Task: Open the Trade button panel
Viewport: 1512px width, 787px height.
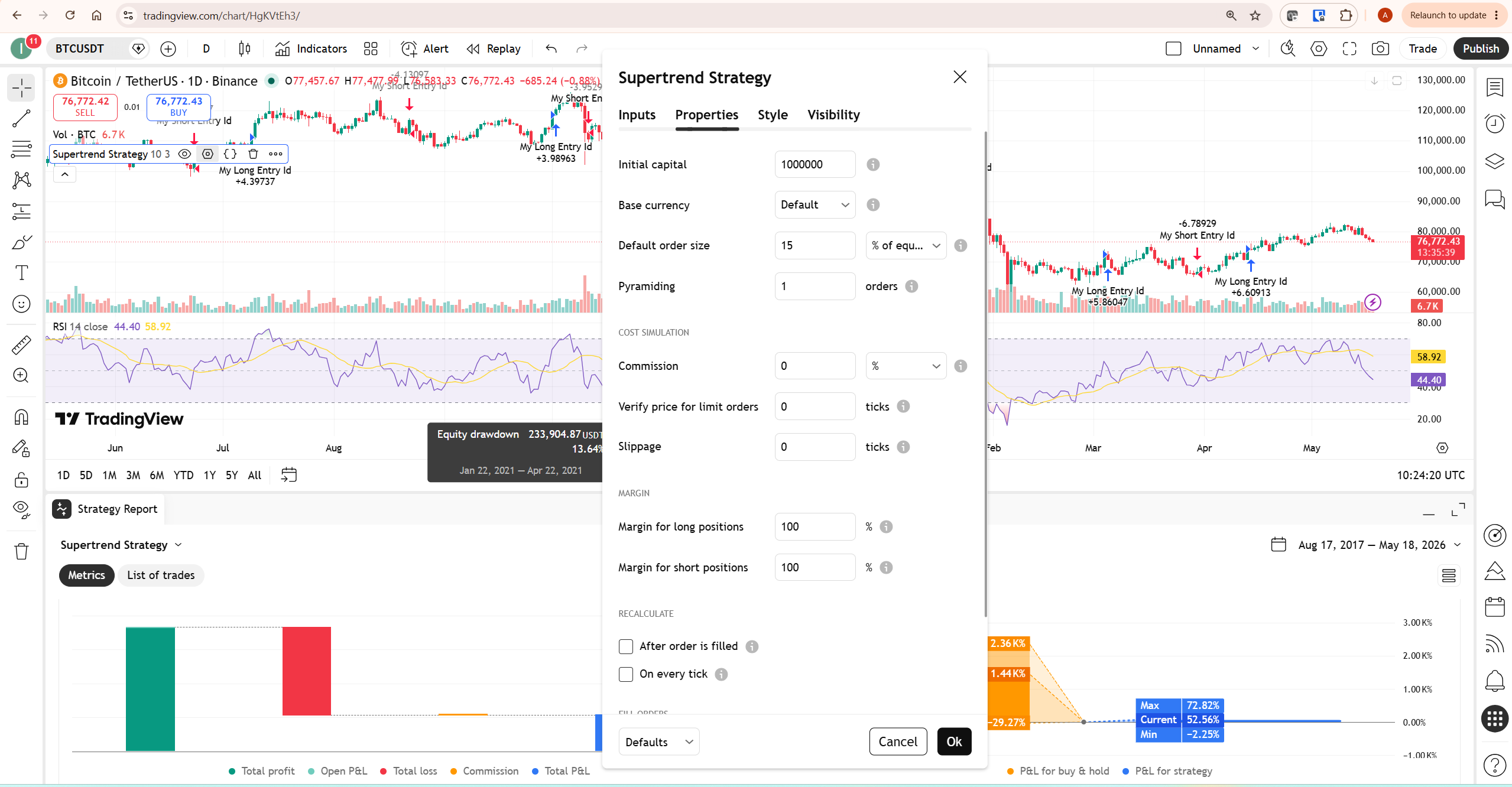Action: pyautogui.click(x=1422, y=48)
